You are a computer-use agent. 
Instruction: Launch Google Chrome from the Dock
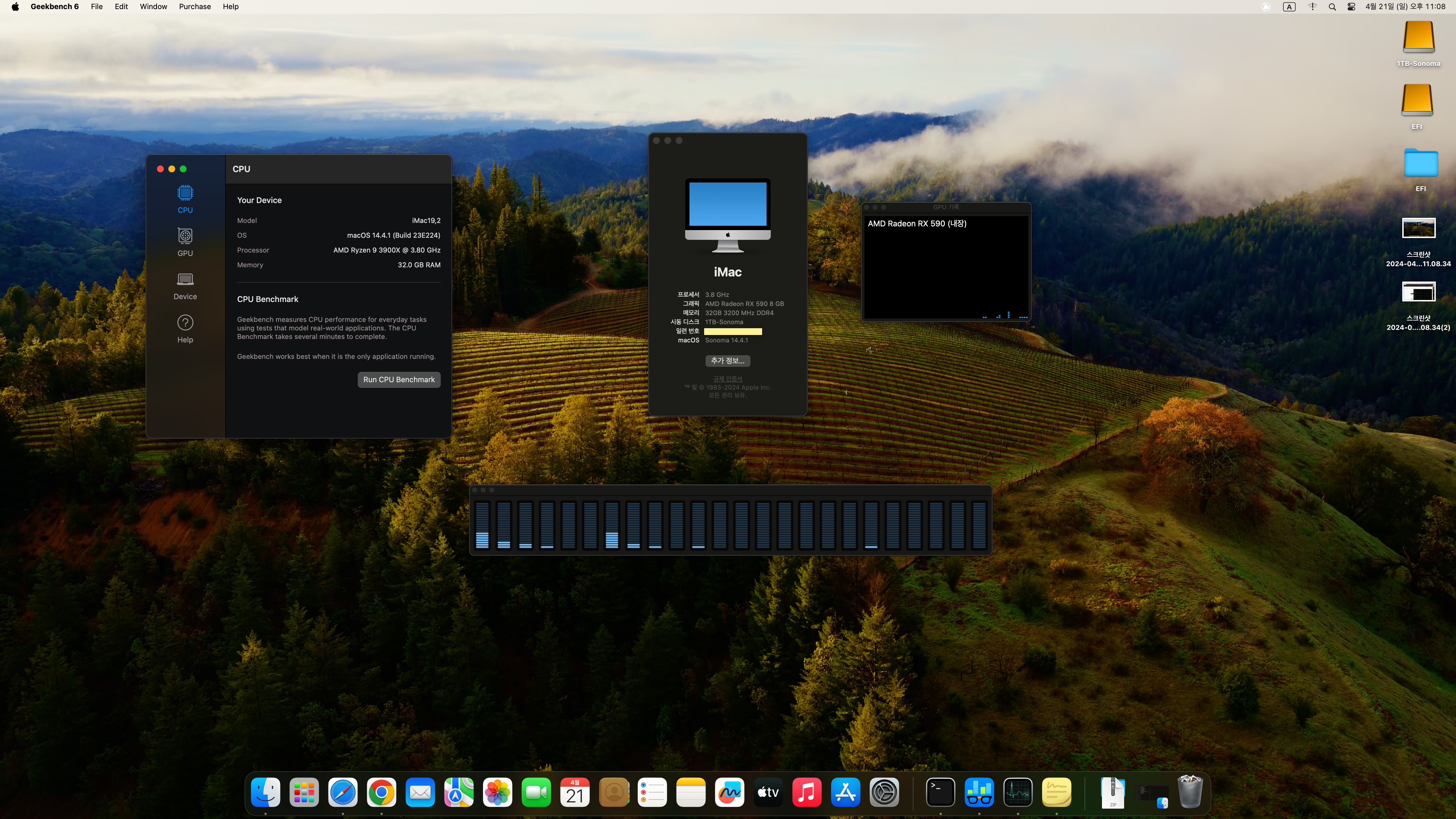pyautogui.click(x=382, y=792)
